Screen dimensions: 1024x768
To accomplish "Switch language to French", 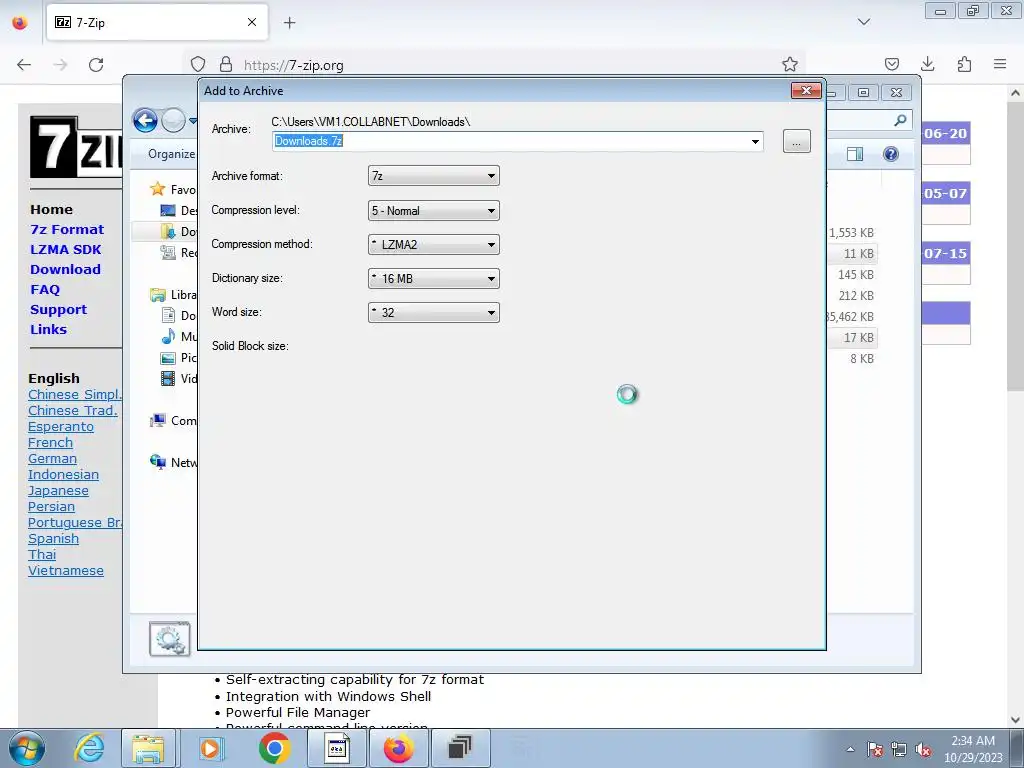I will (50, 443).
